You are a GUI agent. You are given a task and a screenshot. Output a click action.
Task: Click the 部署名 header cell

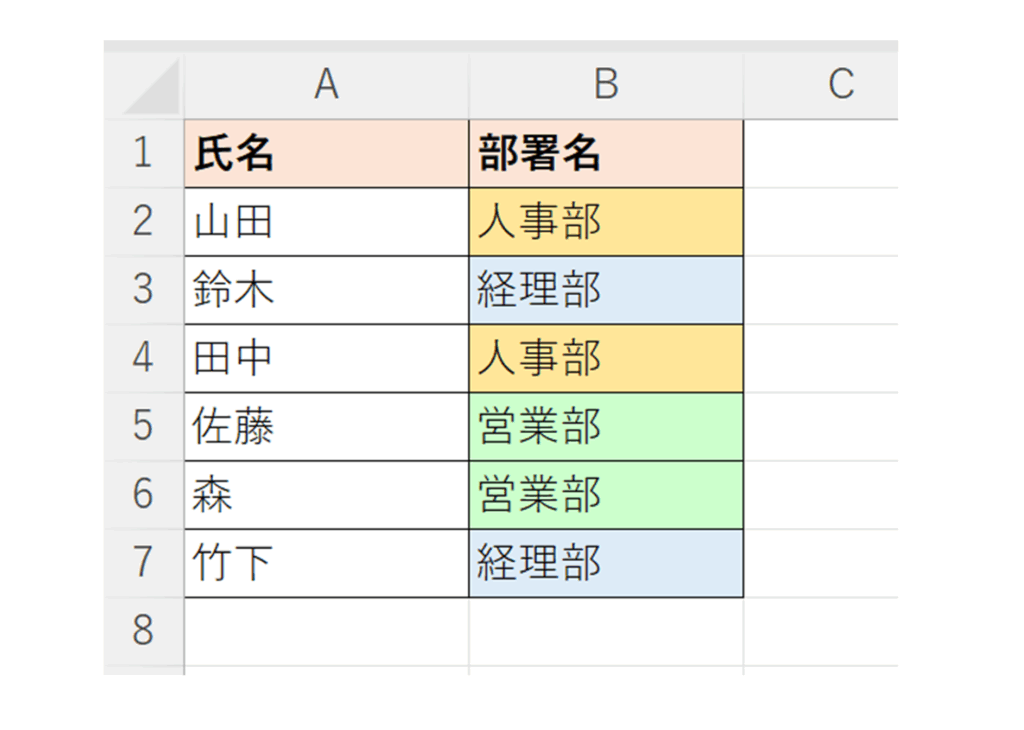(606, 153)
